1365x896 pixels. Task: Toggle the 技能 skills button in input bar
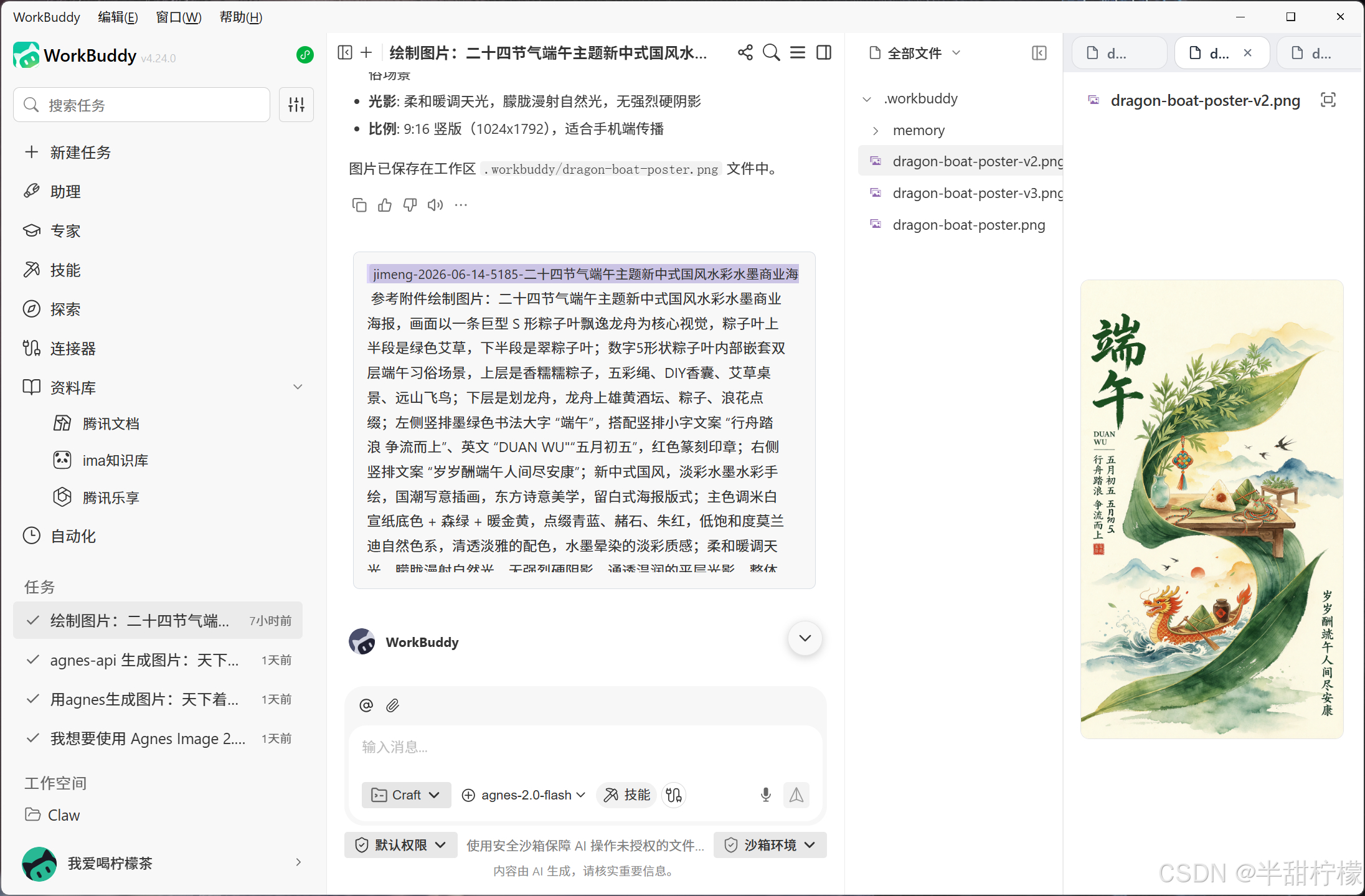(x=626, y=795)
